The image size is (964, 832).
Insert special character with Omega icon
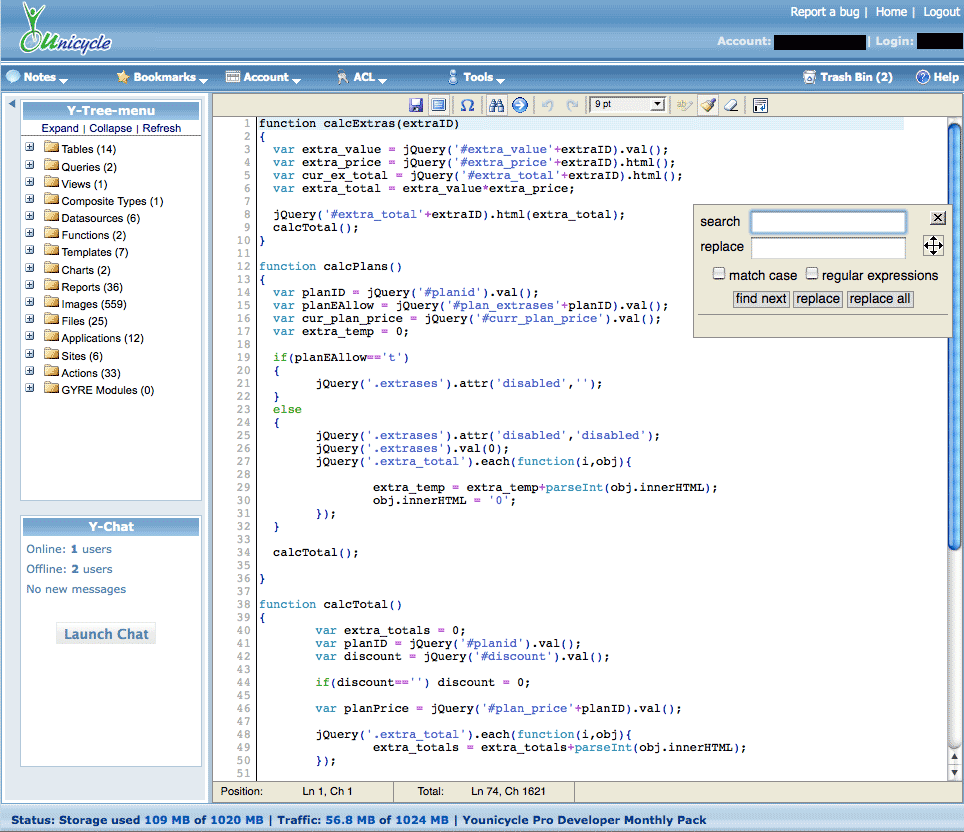[466, 105]
